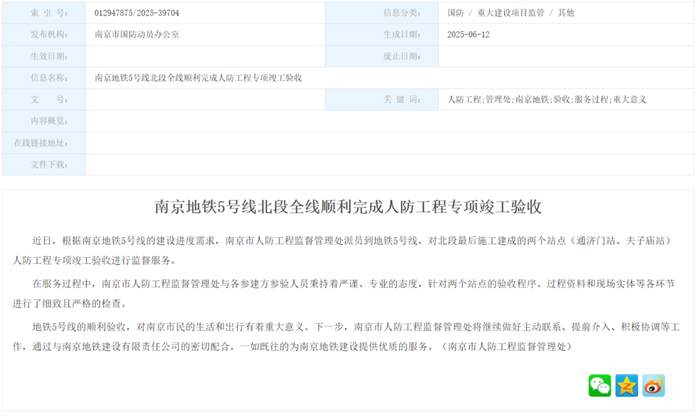Share to QQ Zone star icon

pyautogui.click(x=627, y=386)
